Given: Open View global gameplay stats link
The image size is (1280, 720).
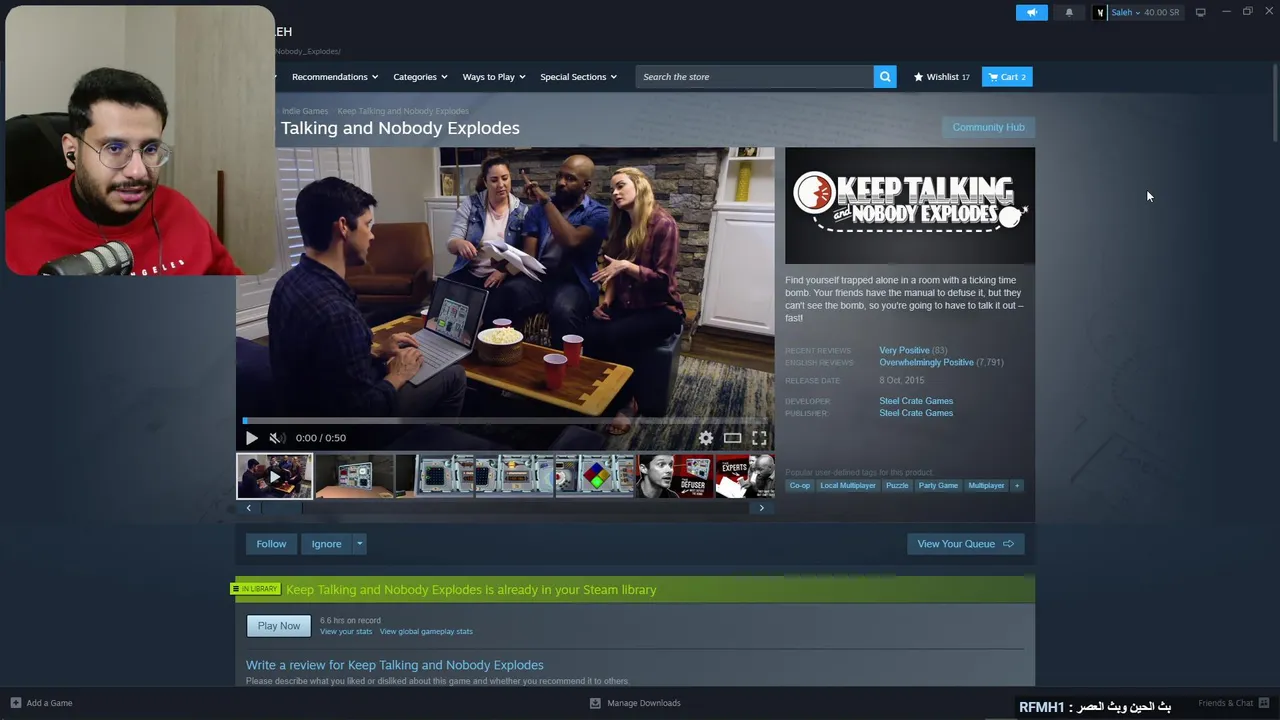Looking at the screenshot, I should 426,632.
